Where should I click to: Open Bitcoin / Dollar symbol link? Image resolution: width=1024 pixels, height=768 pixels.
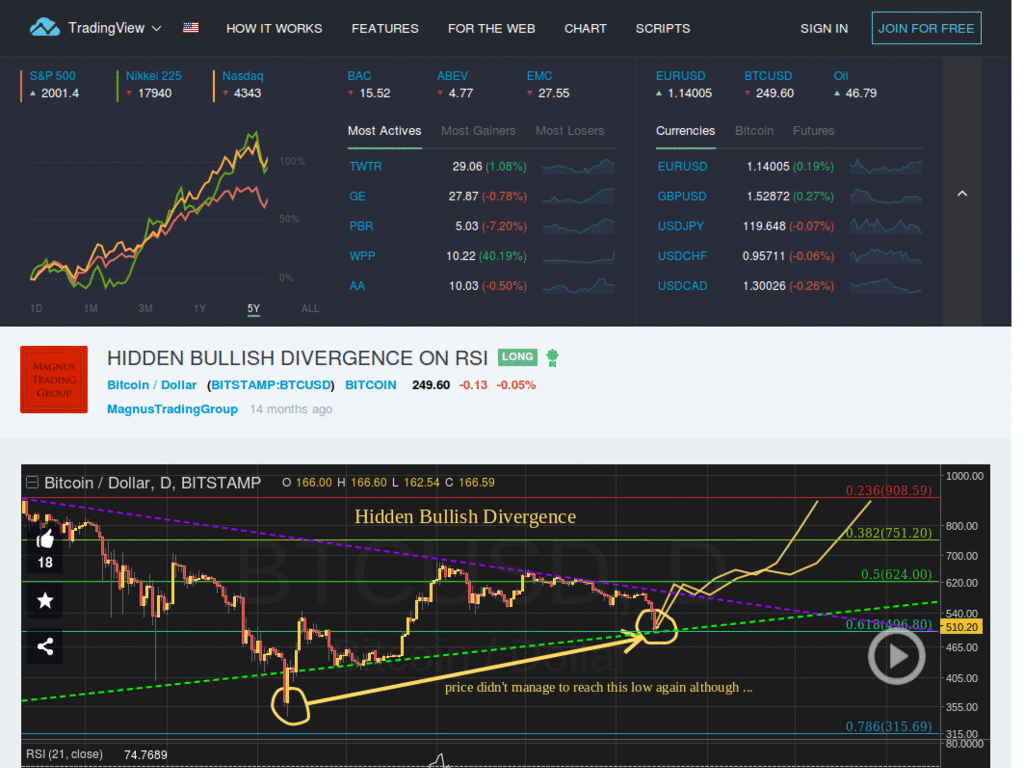pyautogui.click(x=152, y=385)
